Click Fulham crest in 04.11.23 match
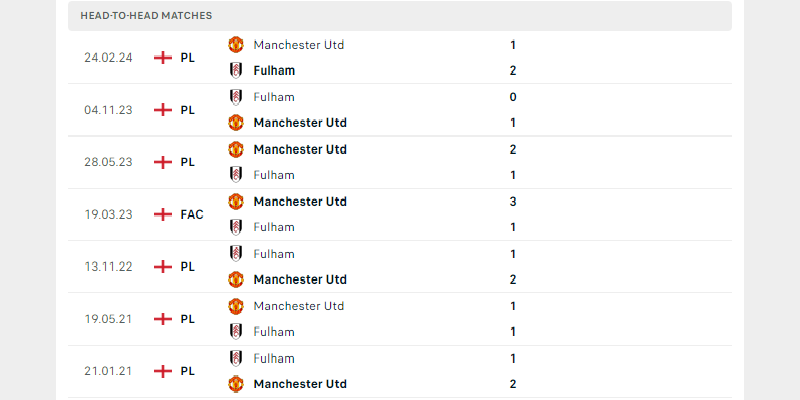800x400 pixels. [236, 97]
